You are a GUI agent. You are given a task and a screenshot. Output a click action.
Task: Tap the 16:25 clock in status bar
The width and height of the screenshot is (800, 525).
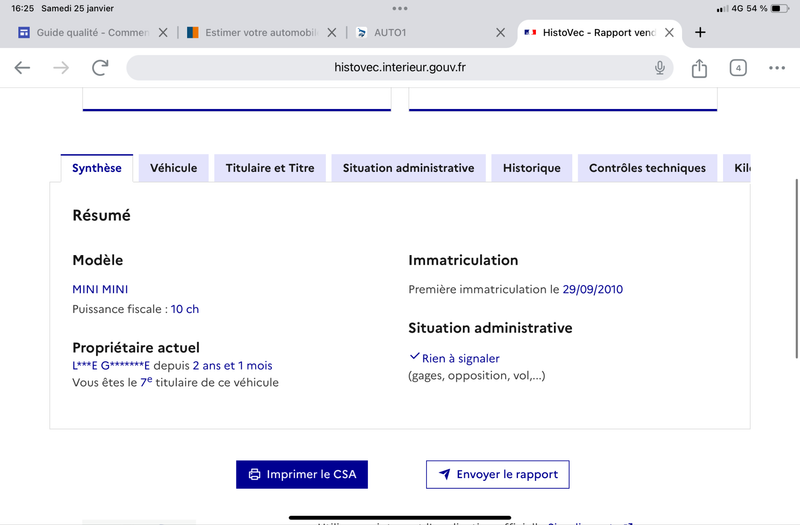22,9
